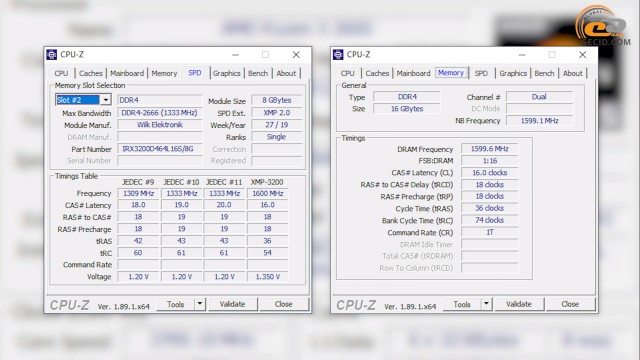Click XMP-3200 tRC value 54
This screenshot has width=640, height=360.
[x=267, y=253]
